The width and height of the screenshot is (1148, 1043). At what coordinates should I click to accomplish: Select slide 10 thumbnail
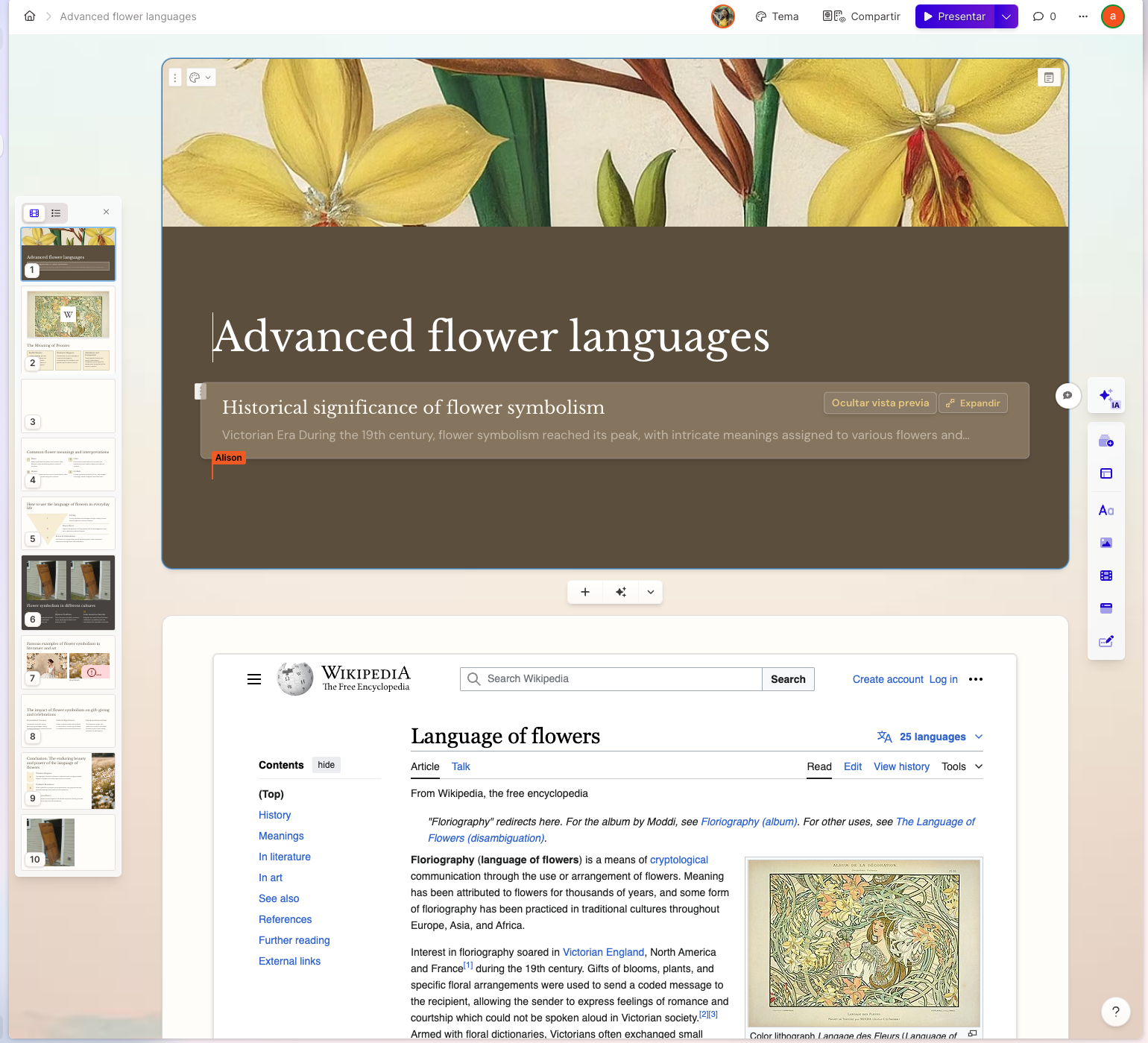tap(68, 842)
